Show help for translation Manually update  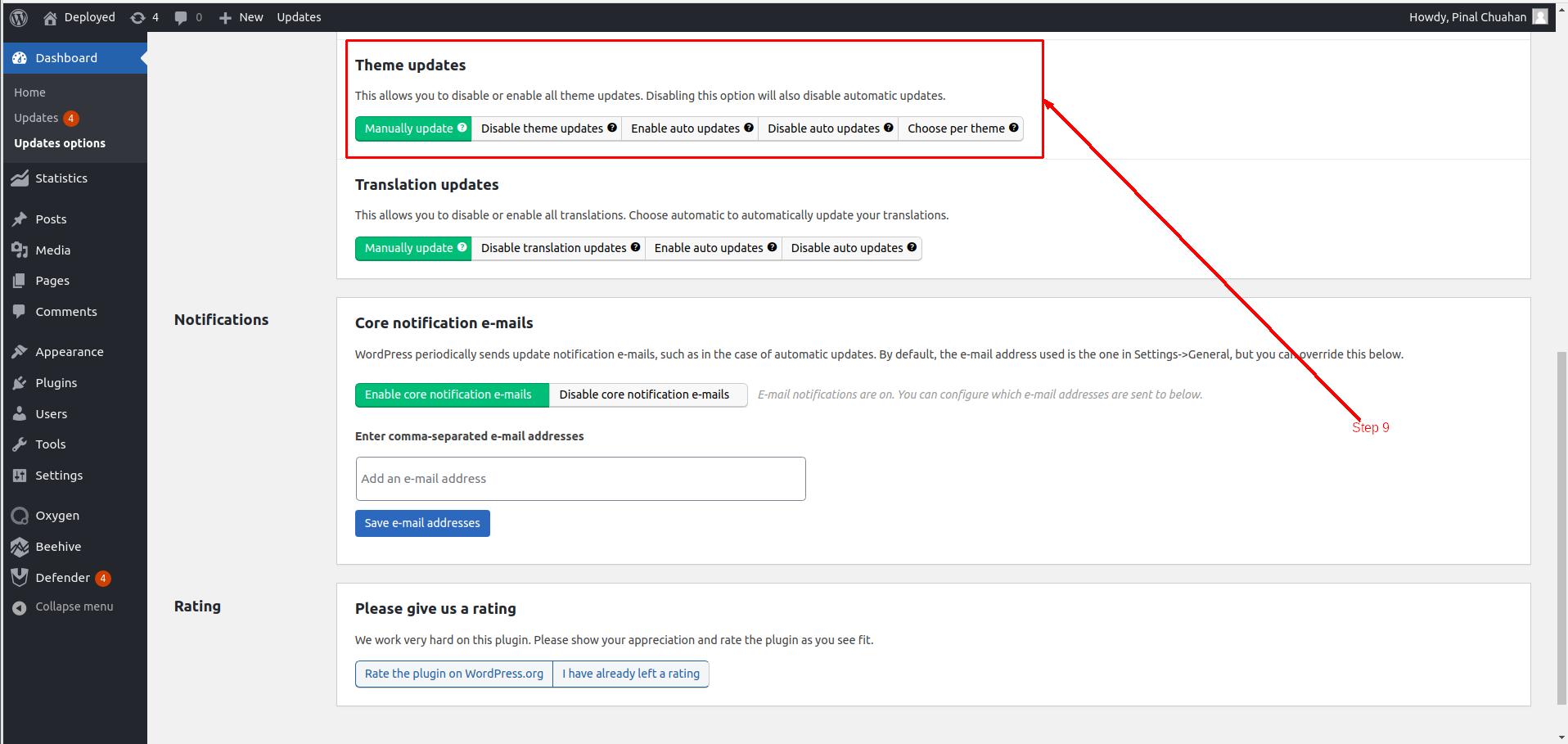[462, 247]
